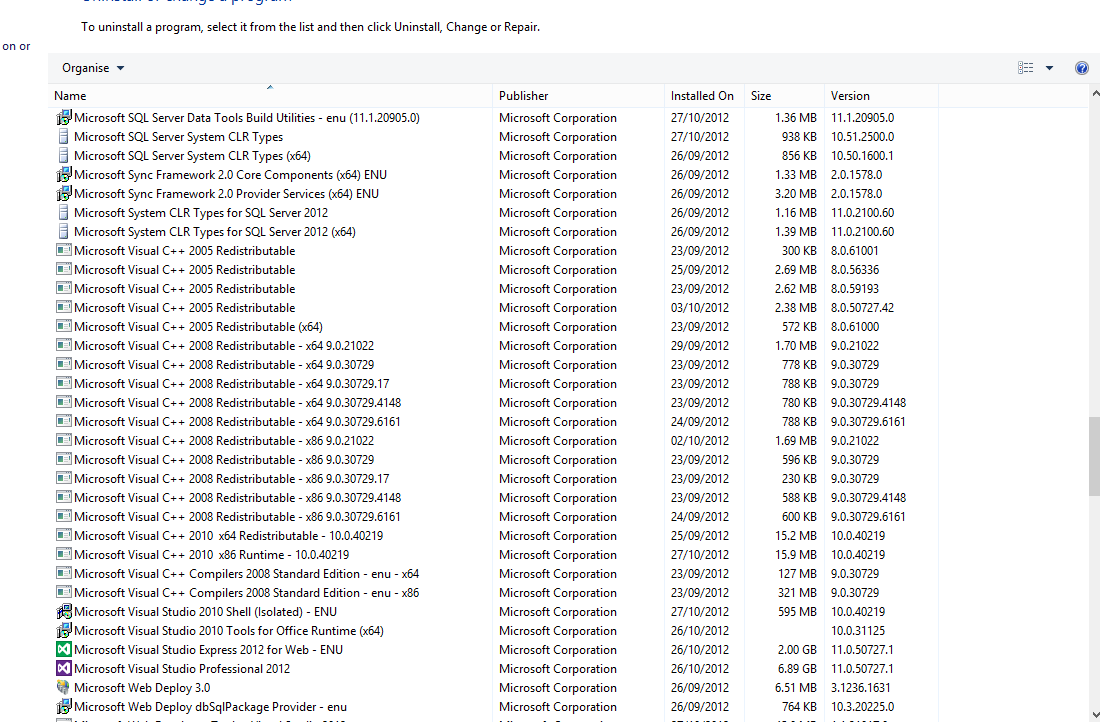Screen dimensions: 1100x722
Task: Click the purple Visual Studio Professional 2012 icon
Action: [64, 668]
